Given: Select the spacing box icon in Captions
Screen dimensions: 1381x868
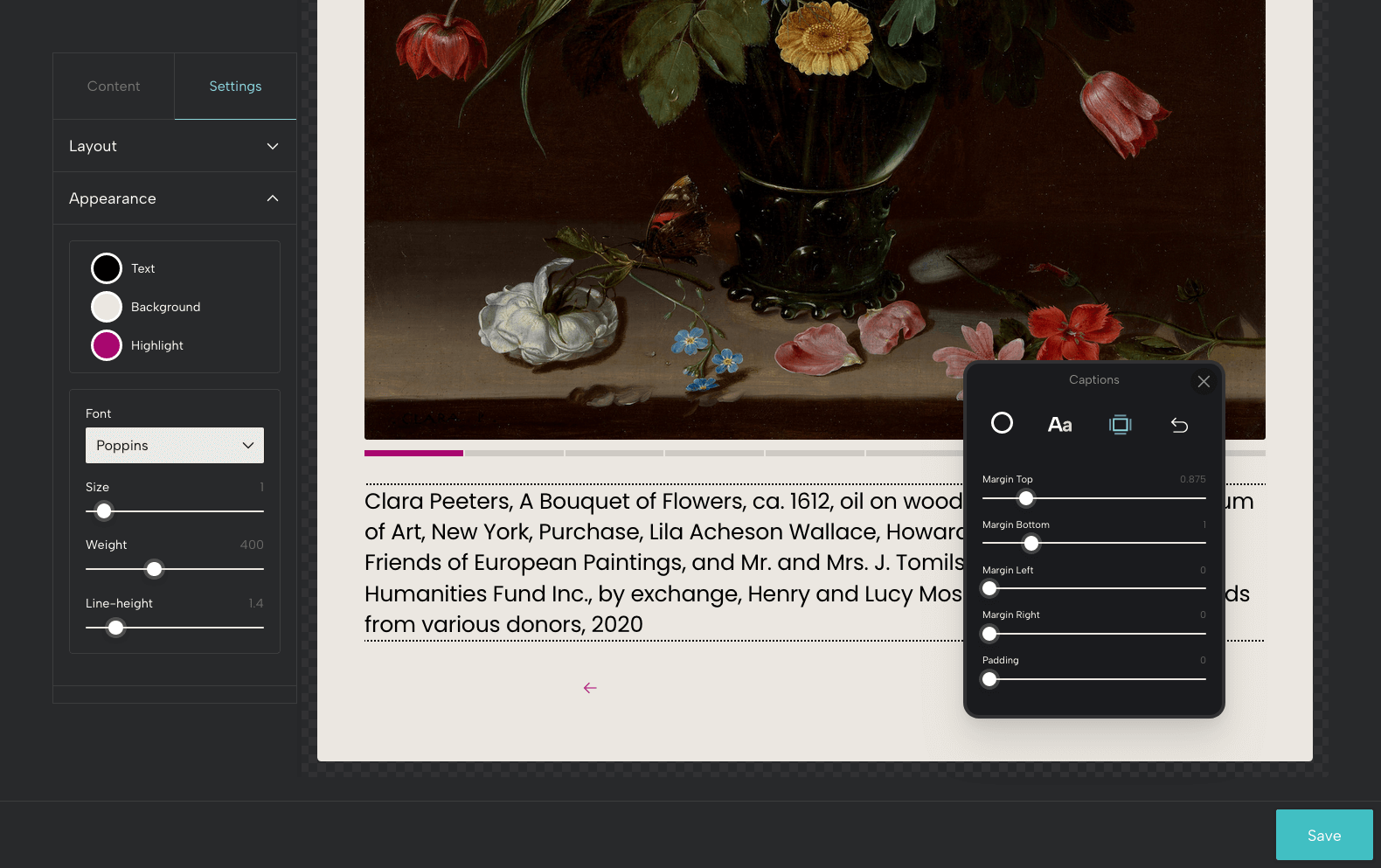Looking at the screenshot, I should (x=1120, y=425).
